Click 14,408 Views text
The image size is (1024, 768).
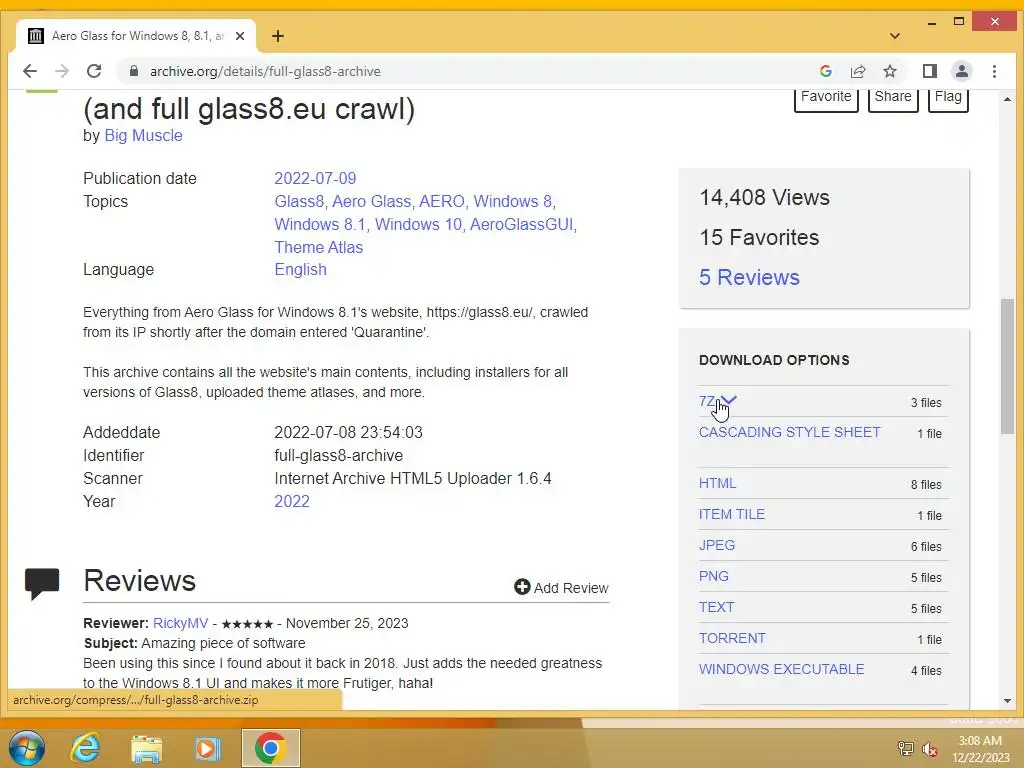tap(764, 197)
